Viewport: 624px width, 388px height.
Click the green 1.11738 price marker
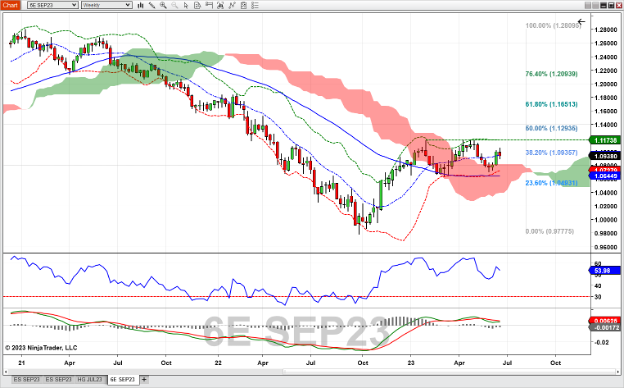coord(605,140)
